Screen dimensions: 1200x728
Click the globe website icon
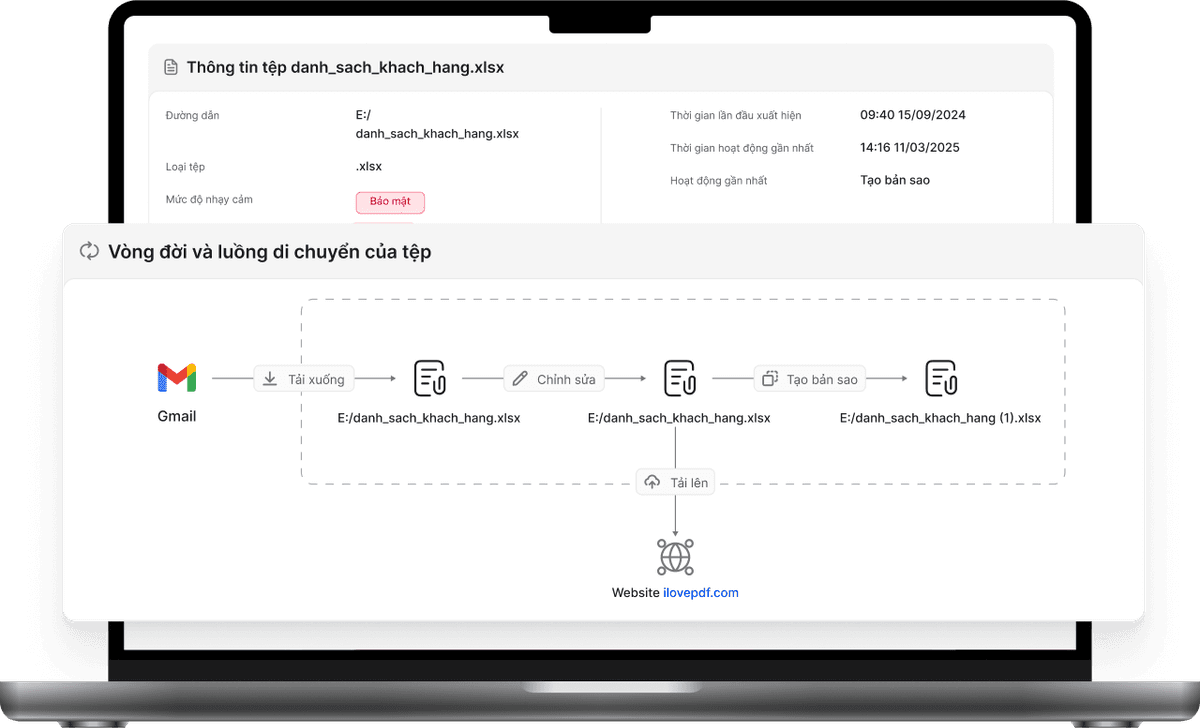click(675, 556)
